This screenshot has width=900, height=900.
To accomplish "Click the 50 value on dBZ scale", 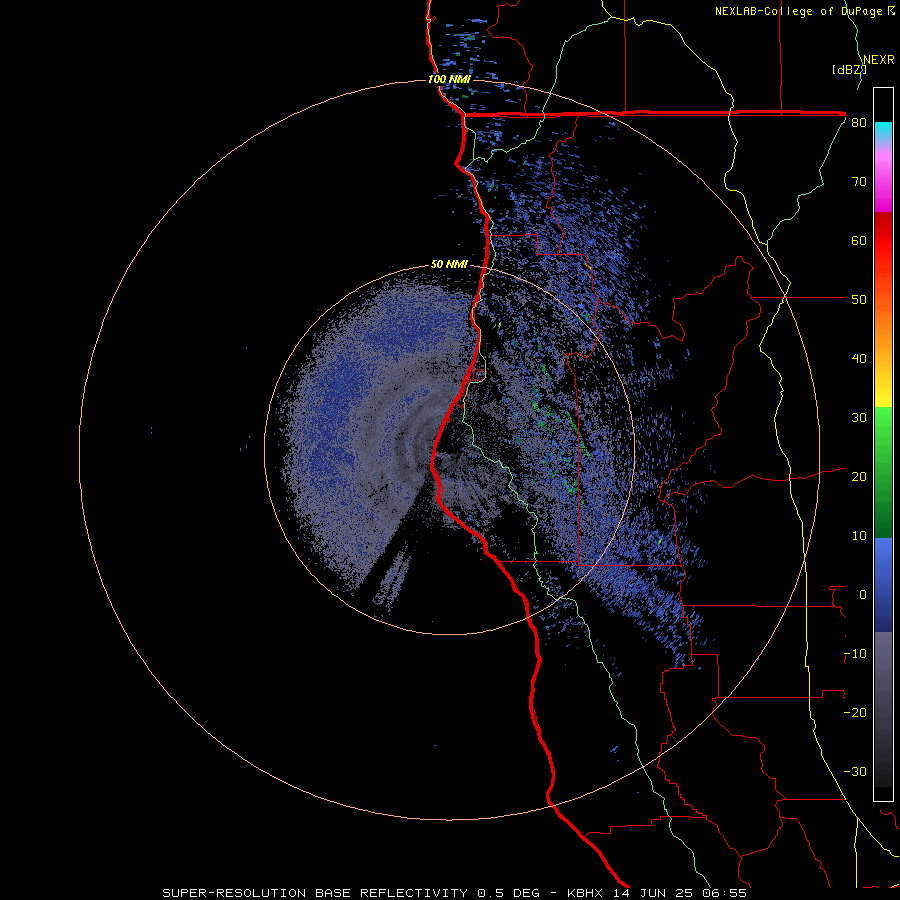I will click(x=859, y=300).
